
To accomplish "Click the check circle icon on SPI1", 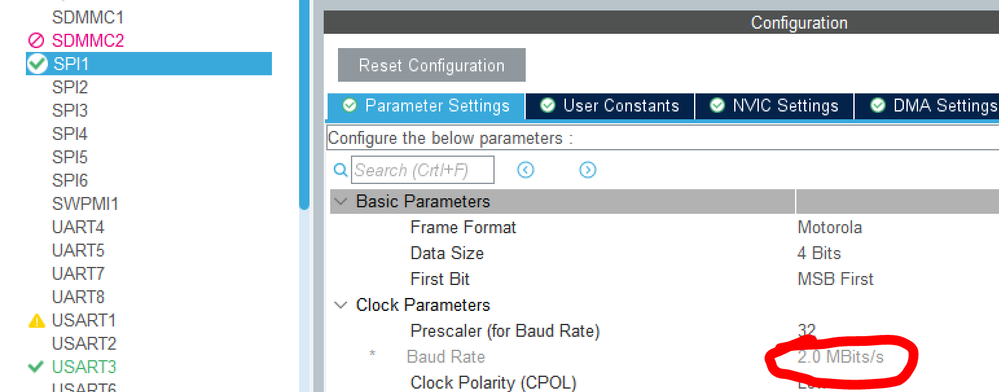I will (38, 63).
